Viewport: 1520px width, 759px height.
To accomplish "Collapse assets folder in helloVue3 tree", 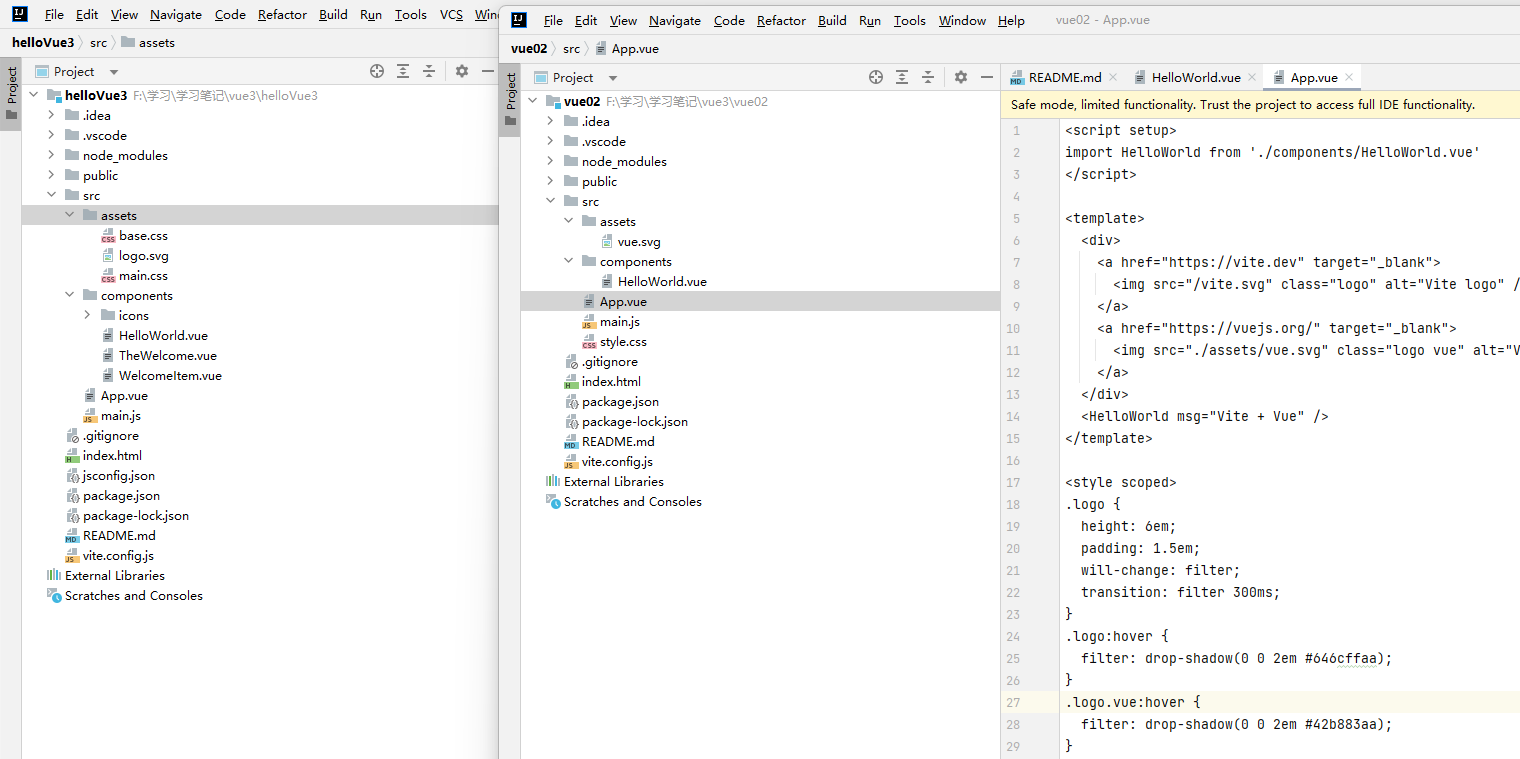I will pyautogui.click(x=69, y=215).
